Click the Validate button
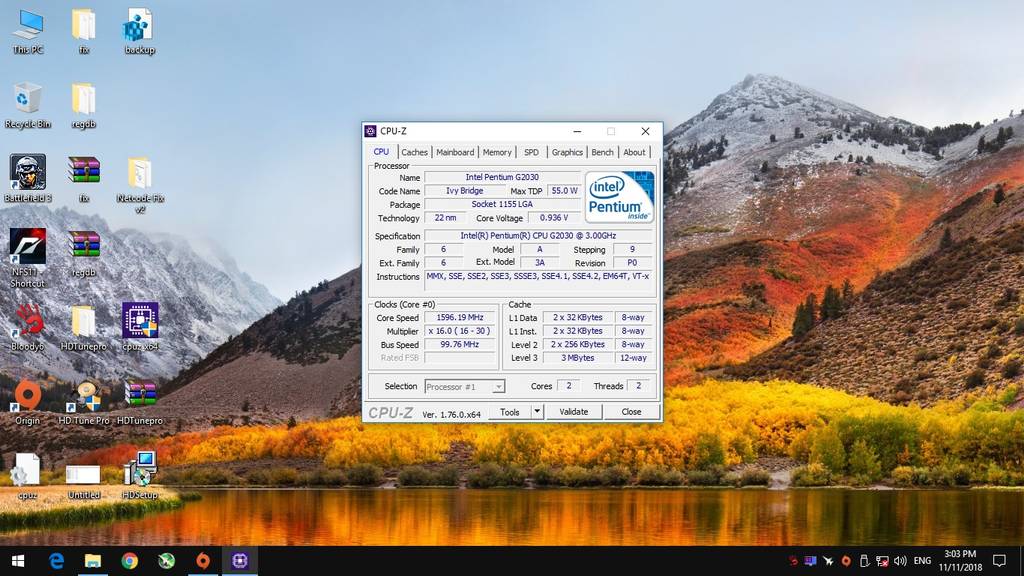The image size is (1024, 576). click(573, 412)
